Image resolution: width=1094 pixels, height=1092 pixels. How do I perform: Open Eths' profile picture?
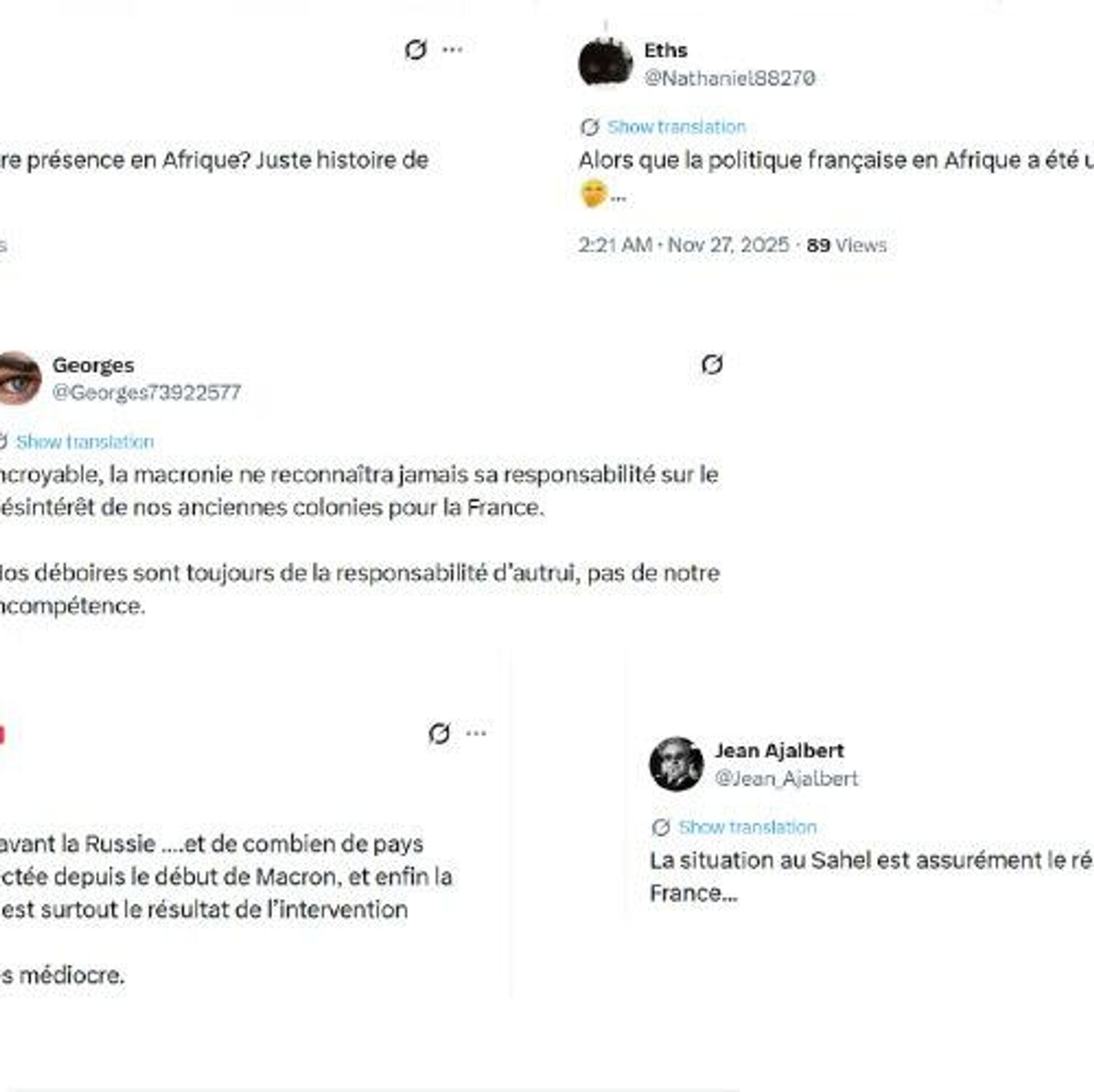click(x=605, y=63)
